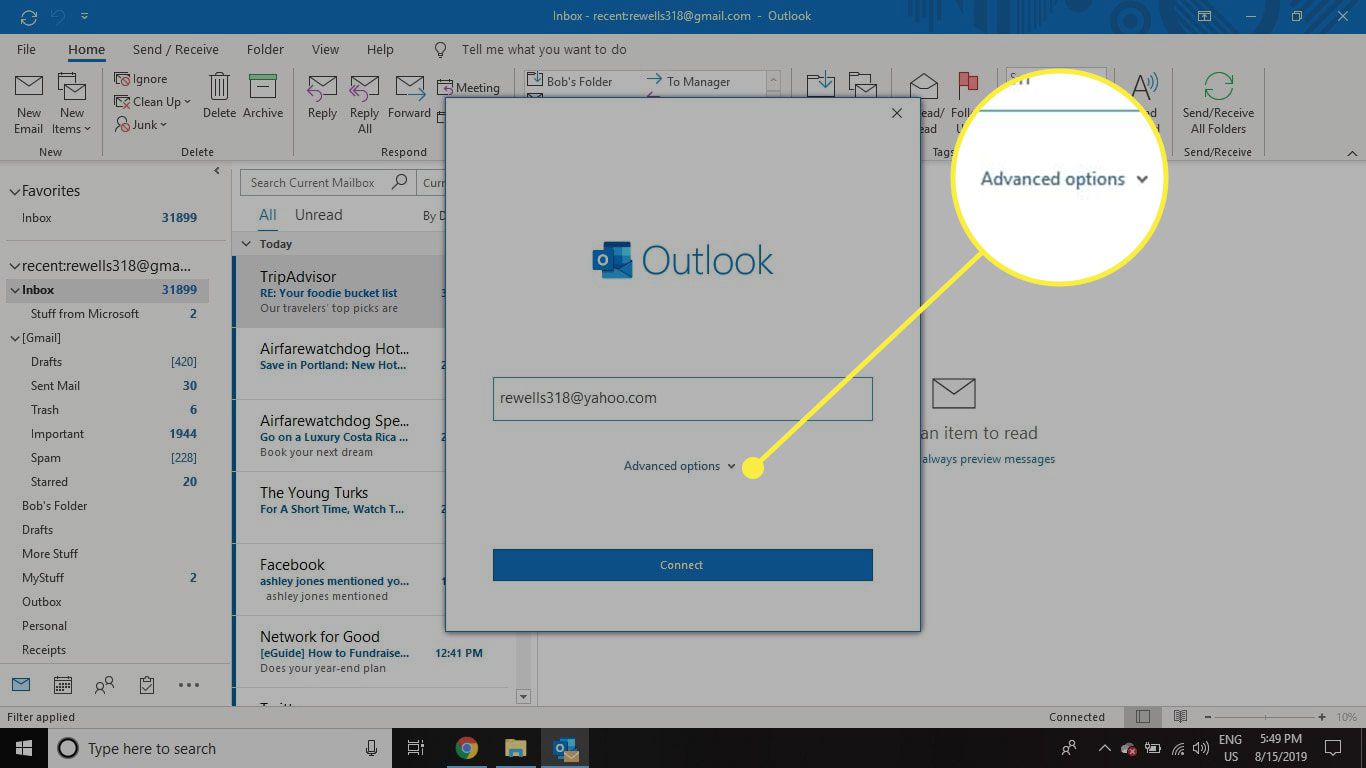1366x768 pixels.
Task: Click the email address input field
Action: point(682,398)
